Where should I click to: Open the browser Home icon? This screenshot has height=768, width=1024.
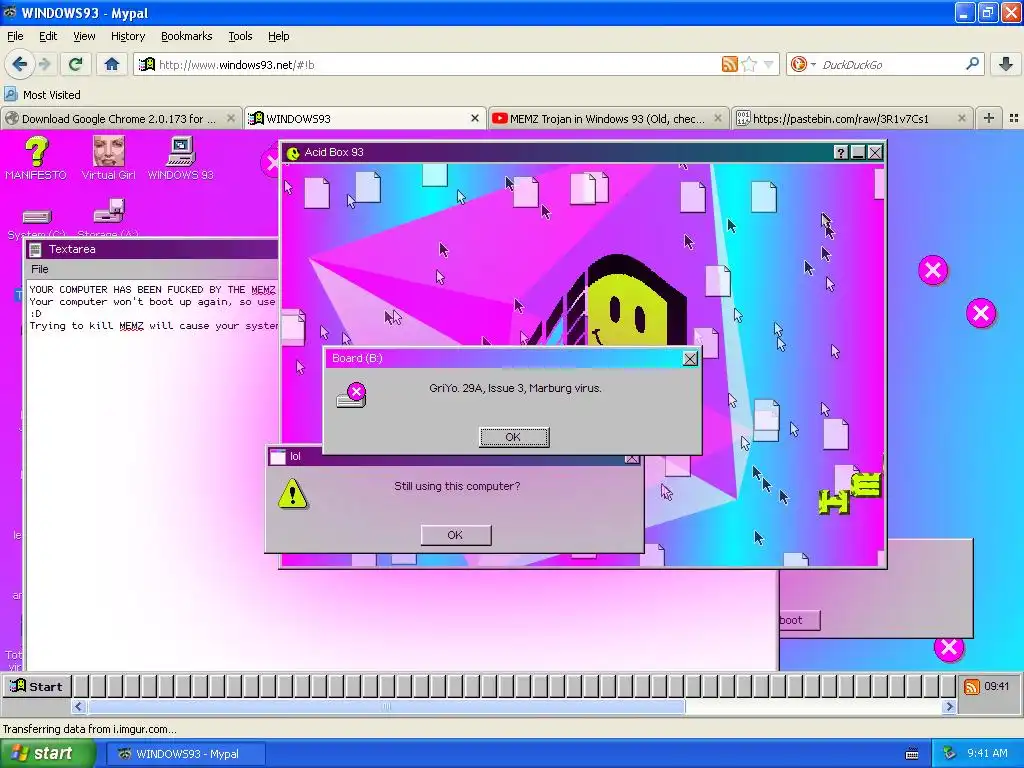pyautogui.click(x=112, y=64)
